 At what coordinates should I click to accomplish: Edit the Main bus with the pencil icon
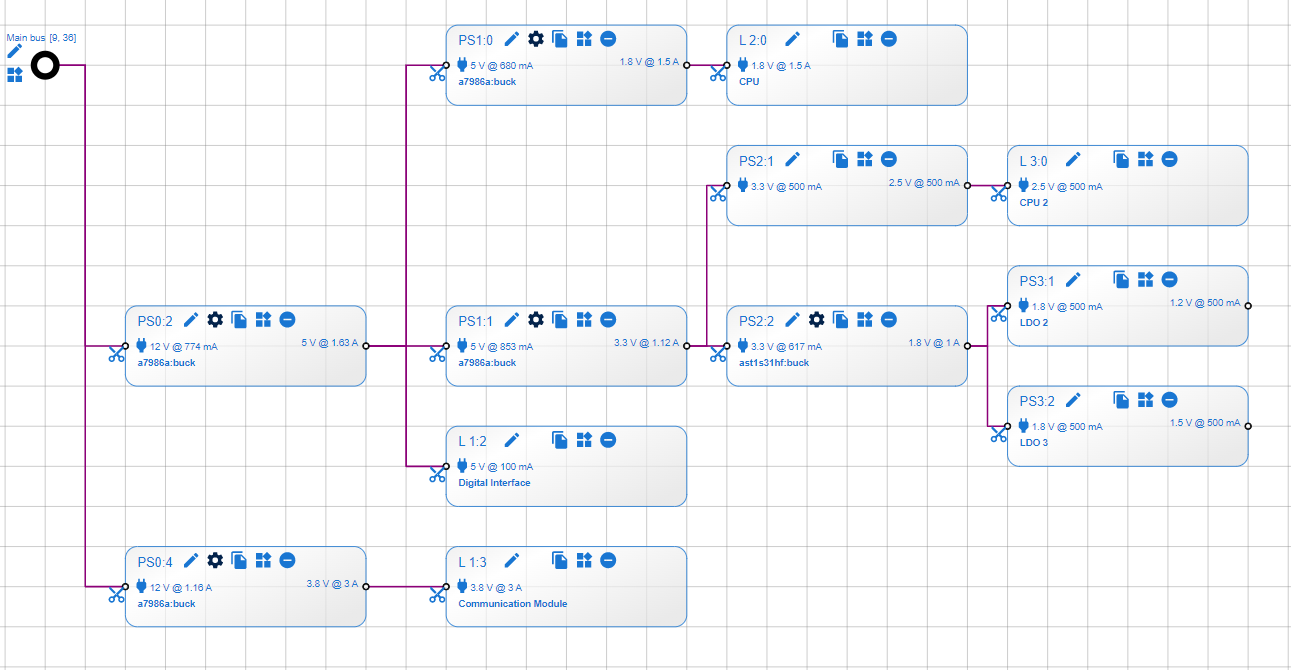(x=14, y=51)
